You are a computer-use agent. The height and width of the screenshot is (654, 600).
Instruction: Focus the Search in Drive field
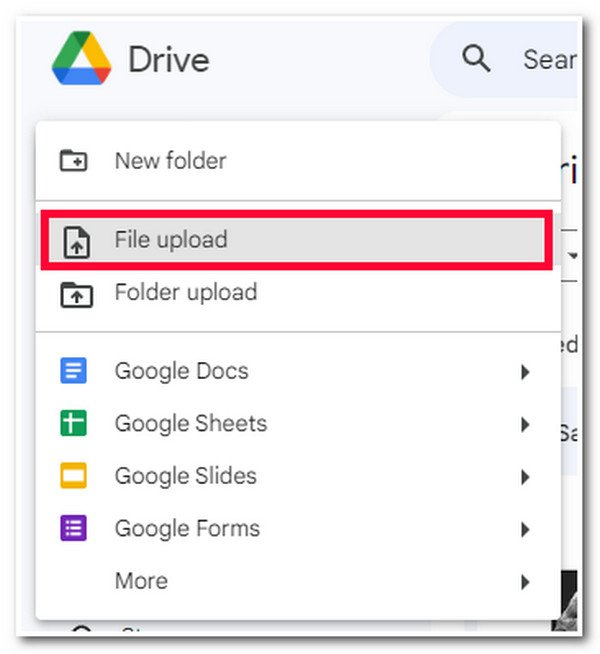tap(504, 59)
